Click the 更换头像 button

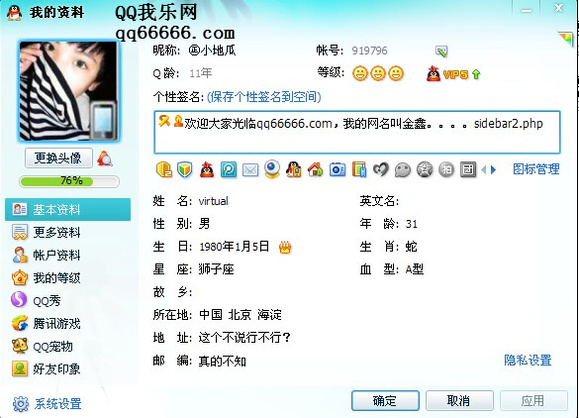(58, 158)
